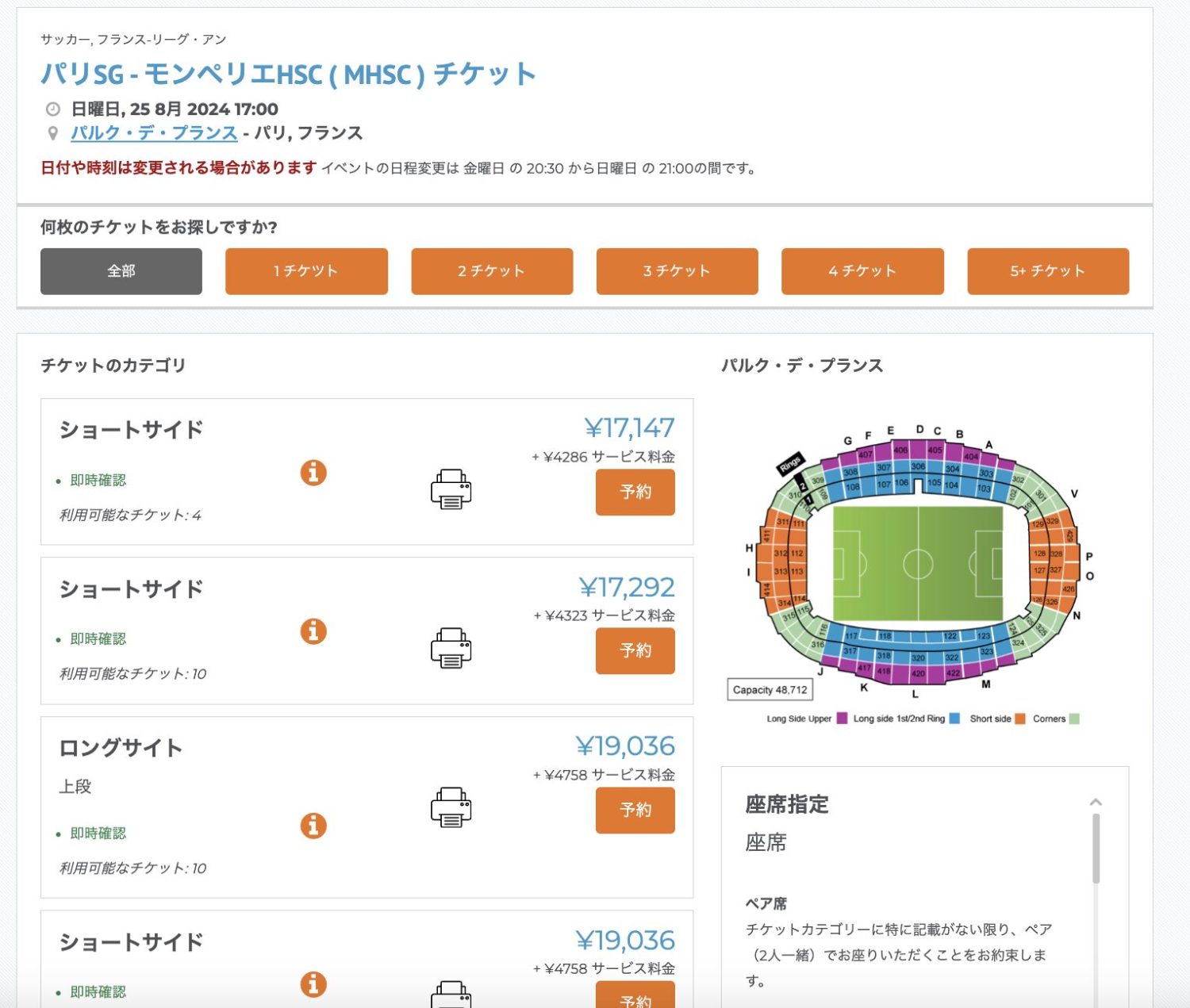Click the seating info panel scrollbar
This screenshot has width=1190, height=1008.
(x=1096, y=849)
